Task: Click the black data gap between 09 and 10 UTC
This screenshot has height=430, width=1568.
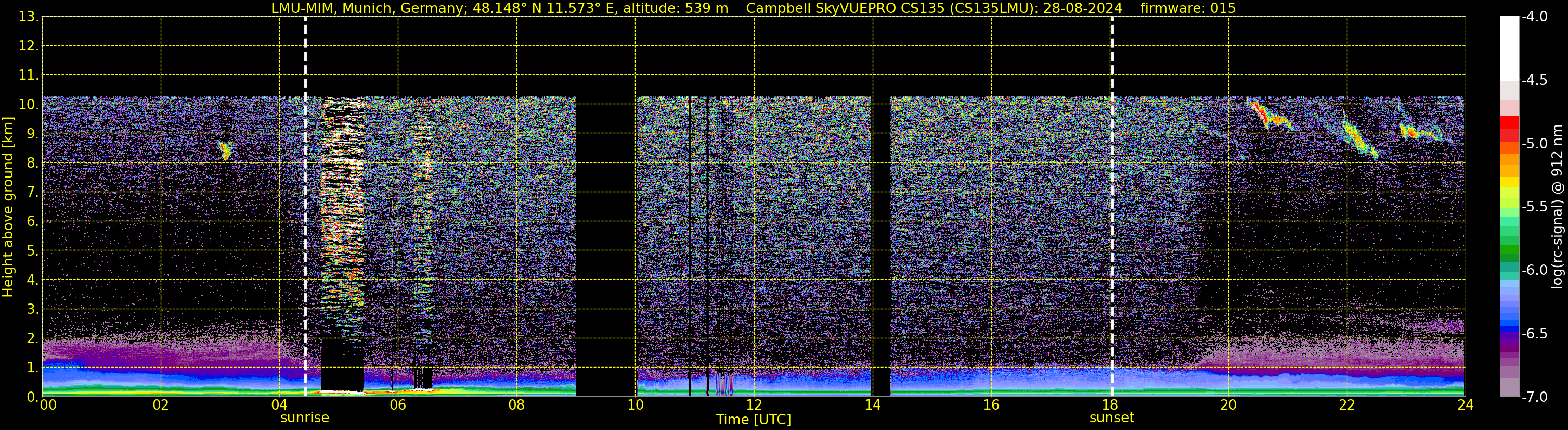Action: point(606,246)
